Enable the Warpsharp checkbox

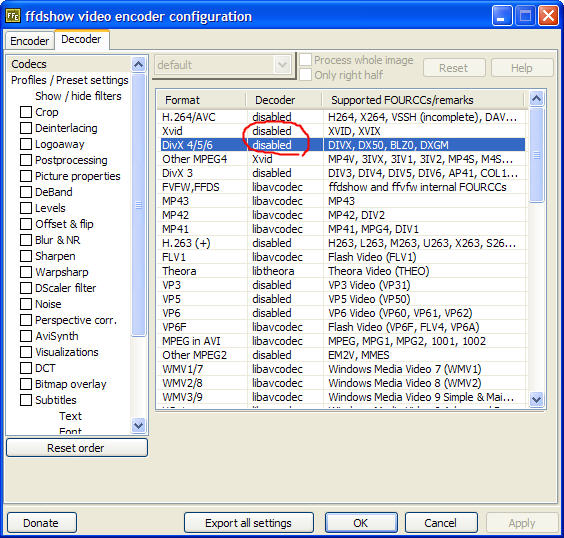tap(26, 272)
